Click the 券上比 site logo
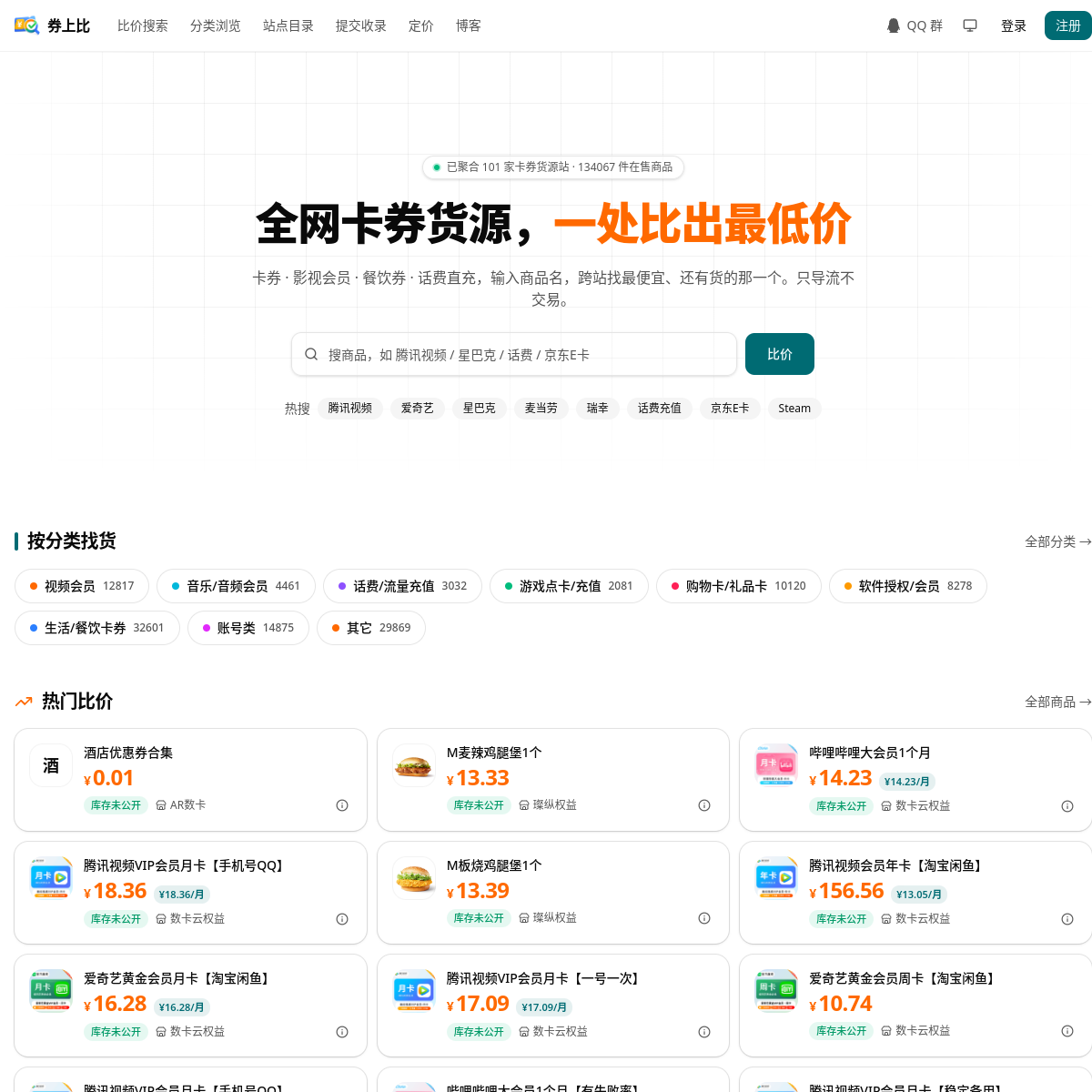This screenshot has height=1092, width=1092. click(x=52, y=25)
